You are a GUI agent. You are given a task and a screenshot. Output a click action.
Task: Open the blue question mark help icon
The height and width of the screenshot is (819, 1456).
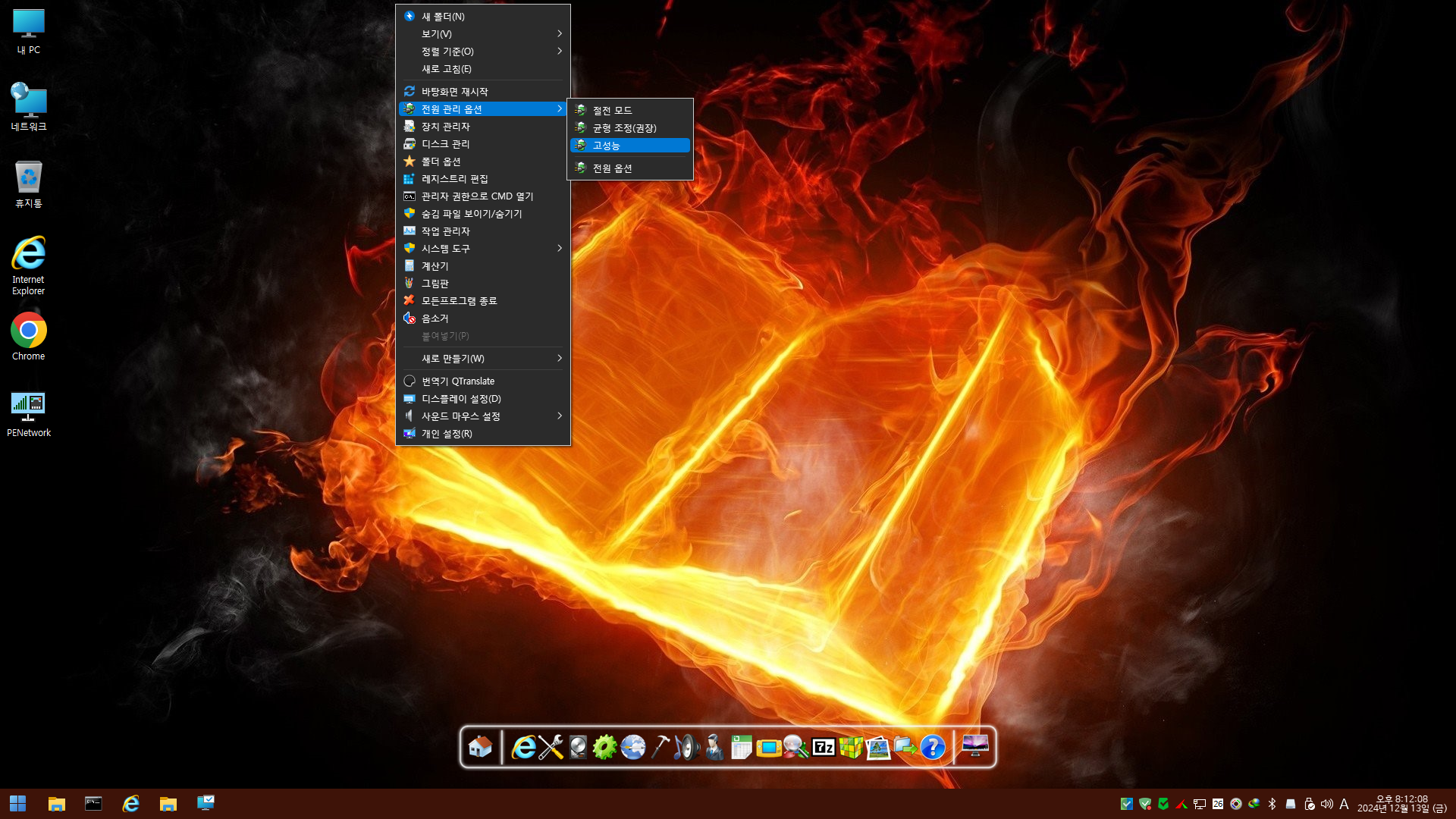[x=933, y=747]
